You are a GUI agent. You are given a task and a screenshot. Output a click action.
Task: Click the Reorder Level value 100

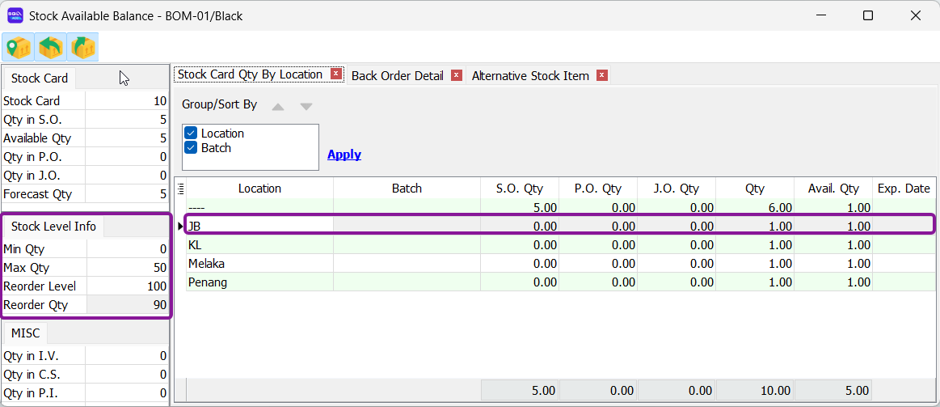(128, 287)
